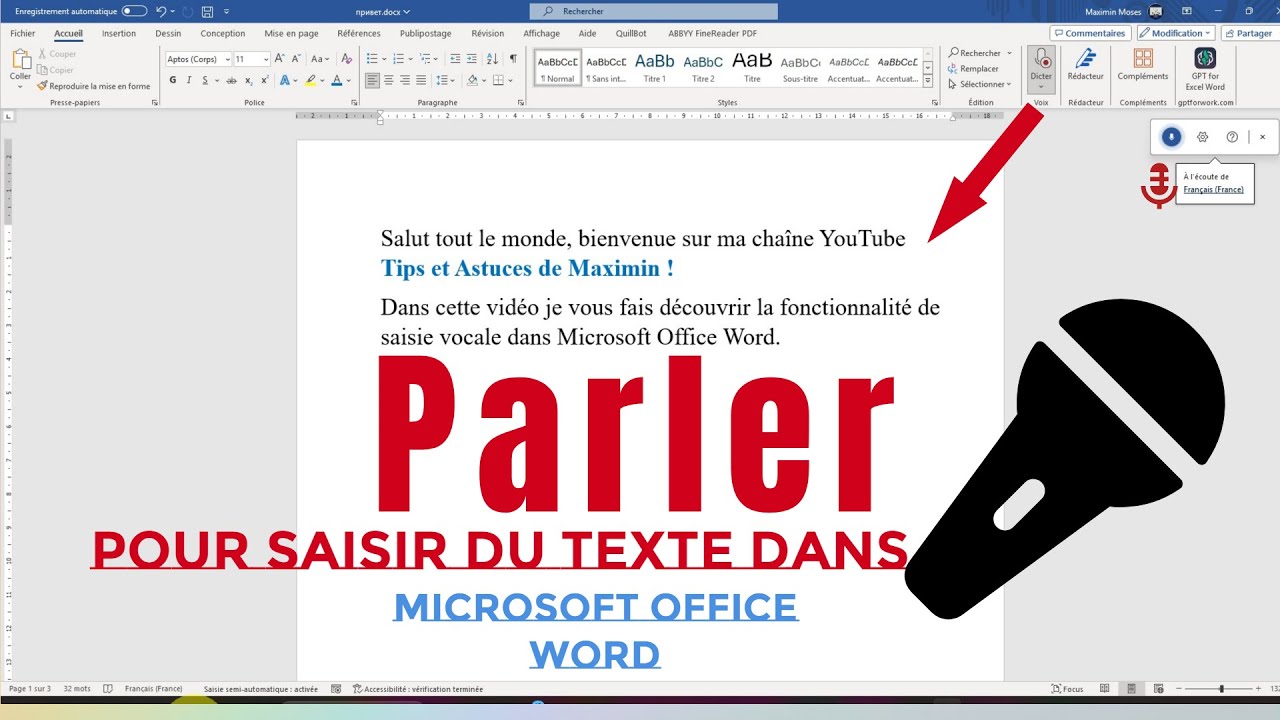Open the line spacing dropdown

click(x=450, y=80)
